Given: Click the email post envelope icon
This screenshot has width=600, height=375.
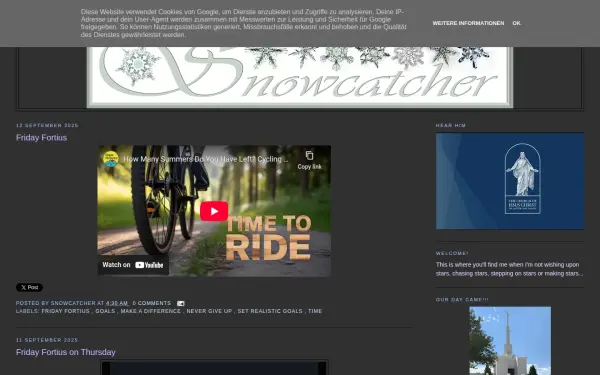Looking at the screenshot, I should 181,303.
